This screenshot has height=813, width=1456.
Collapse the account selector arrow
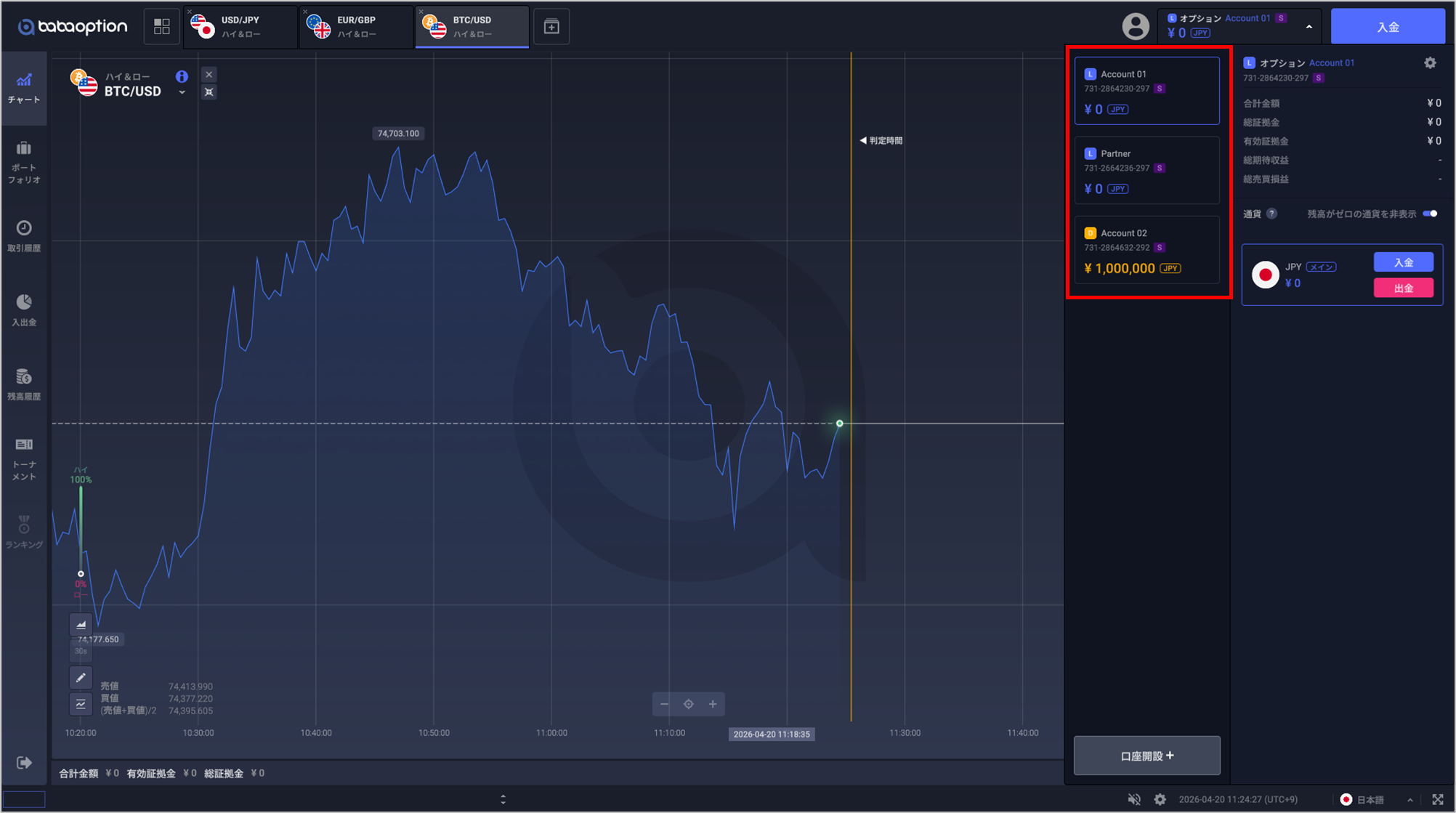tap(1309, 27)
